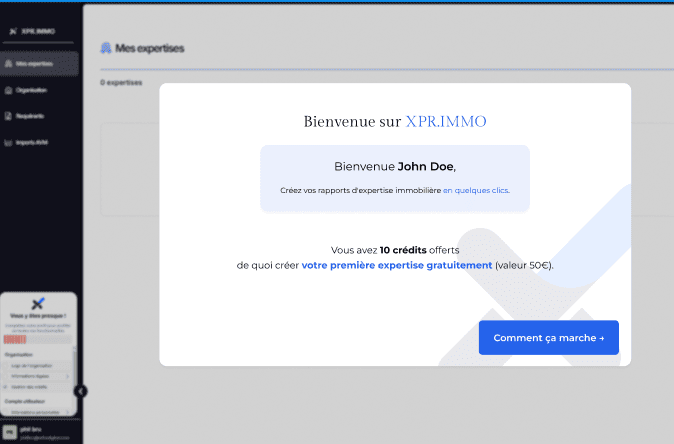Collapse the sidebar with the round chevron button
This screenshot has height=444, width=674.
80,391
